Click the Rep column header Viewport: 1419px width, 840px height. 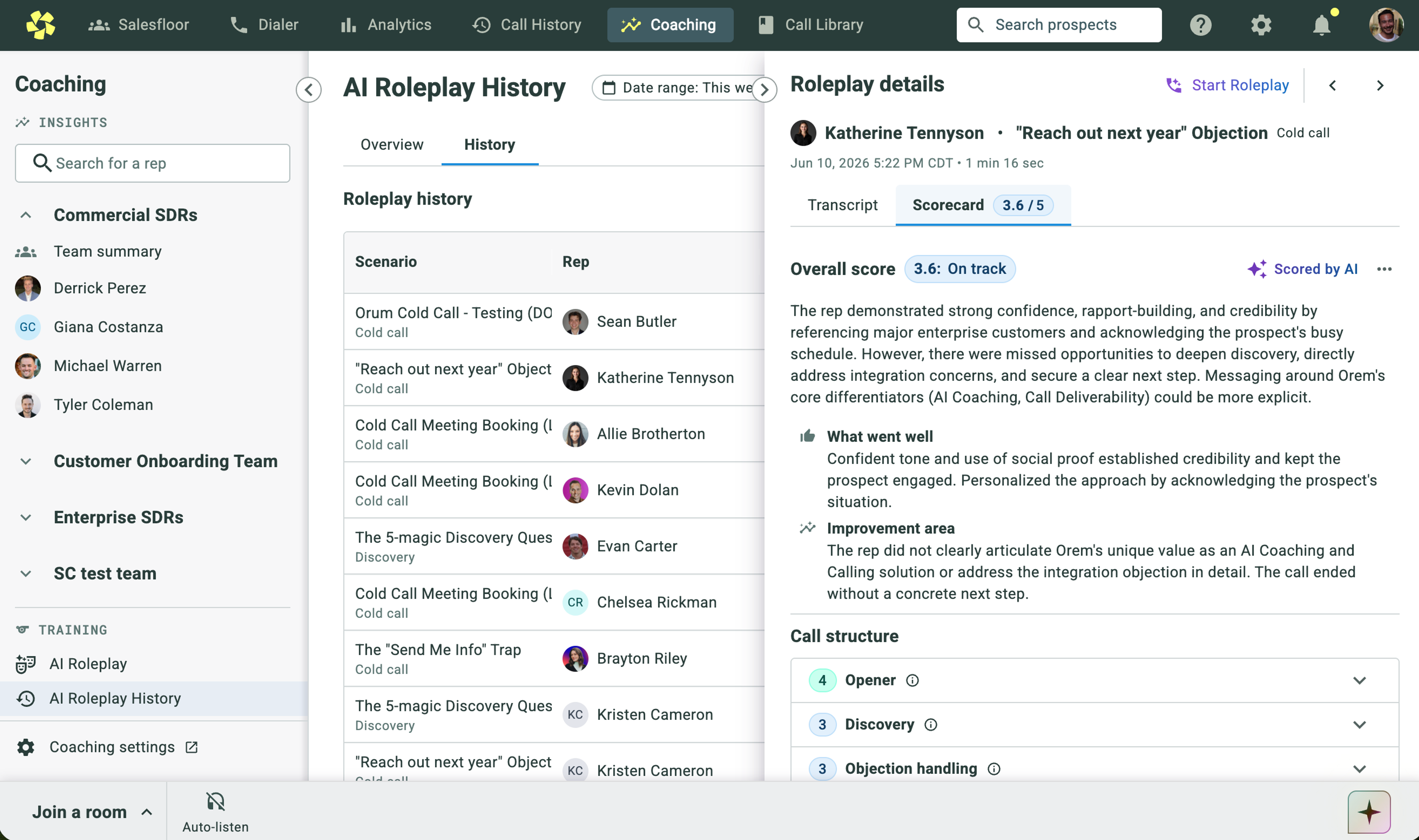click(x=575, y=262)
